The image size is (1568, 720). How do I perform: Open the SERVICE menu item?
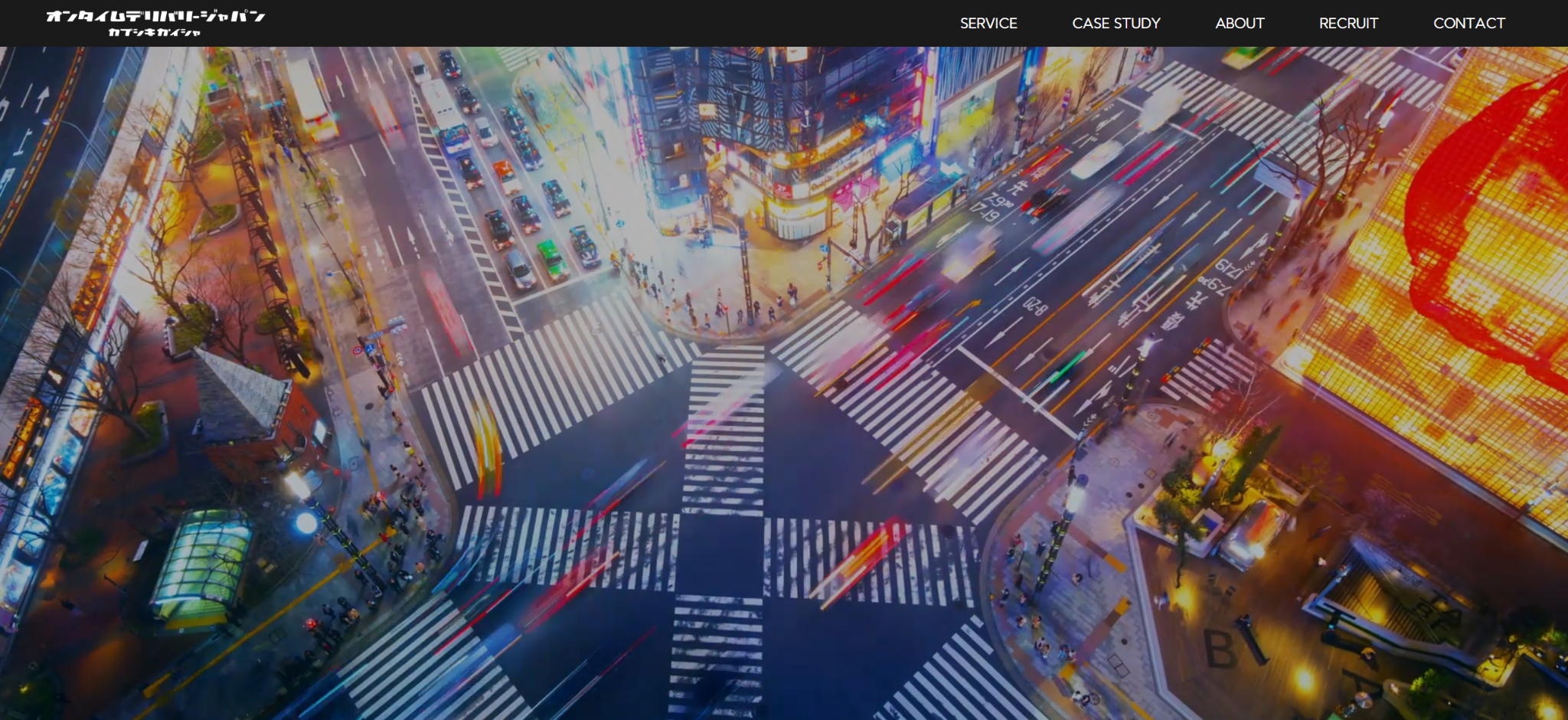pos(988,23)
